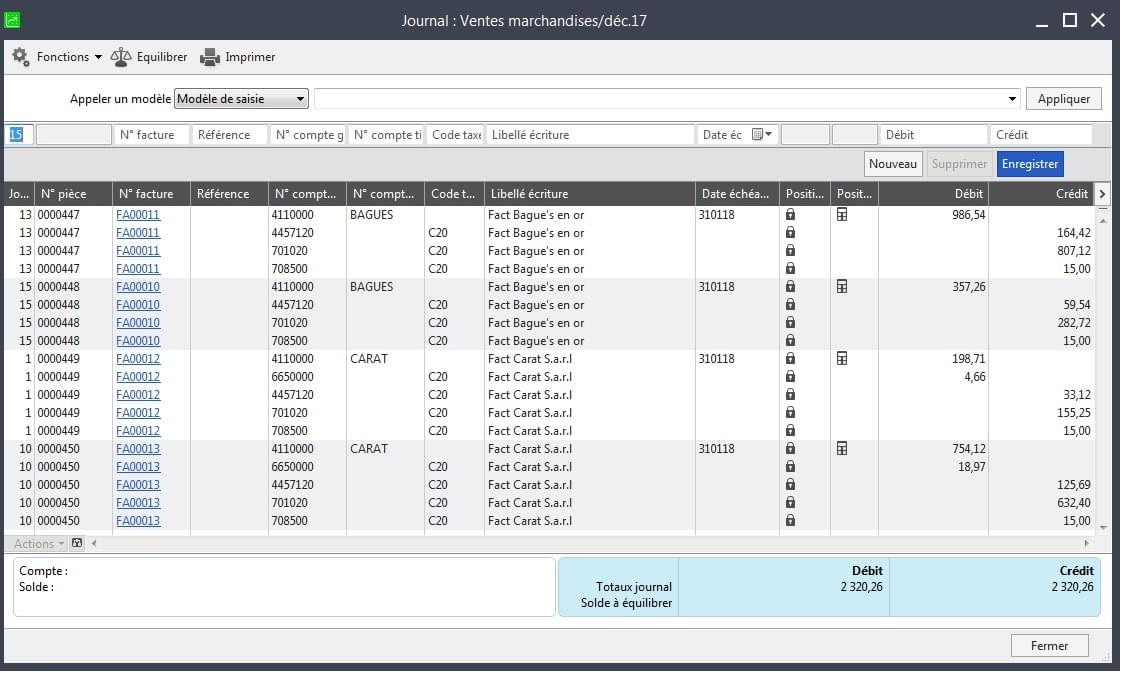Click the lock icon on the 632,40 row

[790, 503]
